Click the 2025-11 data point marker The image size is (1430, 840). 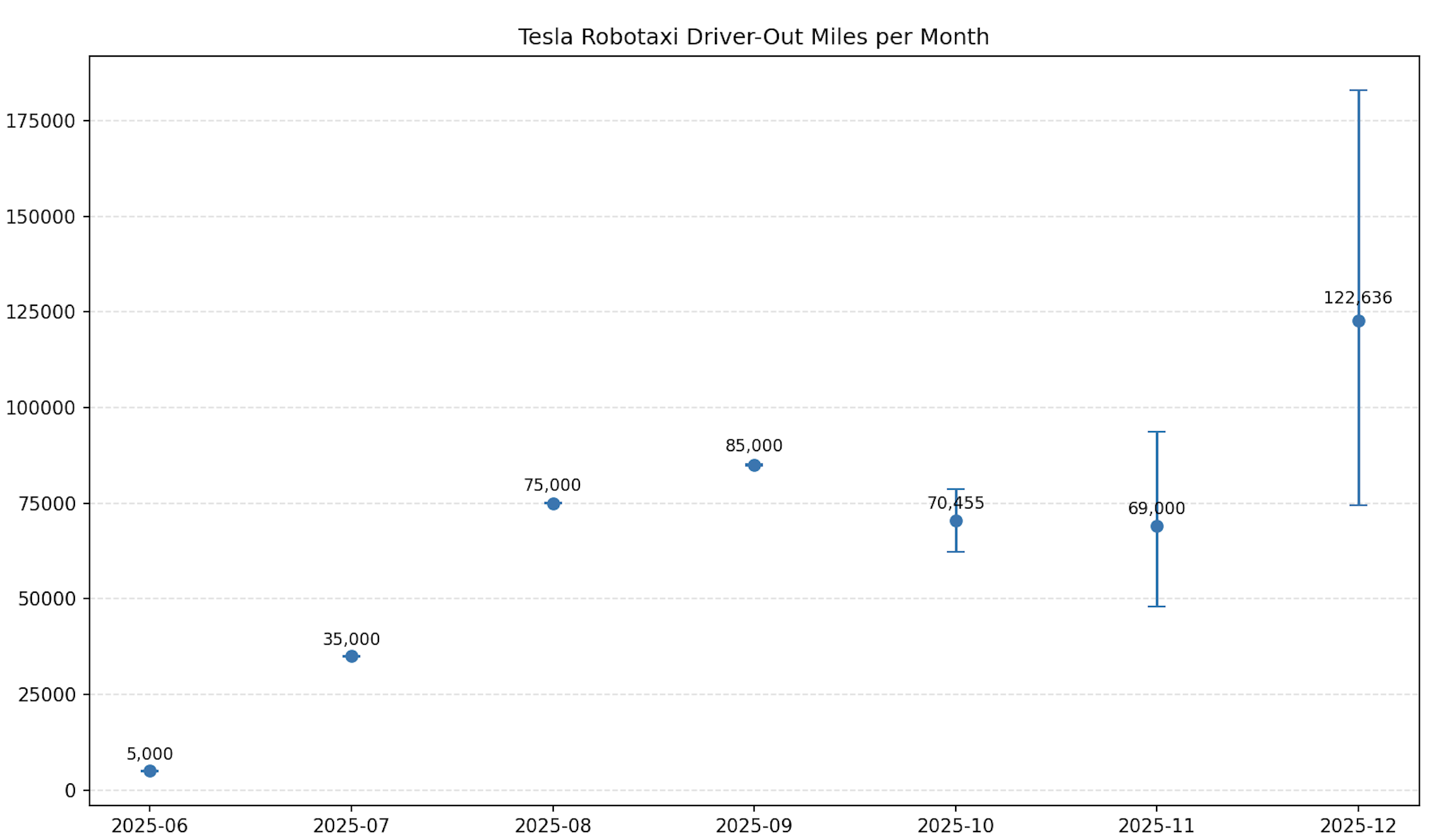[1157, 526]
